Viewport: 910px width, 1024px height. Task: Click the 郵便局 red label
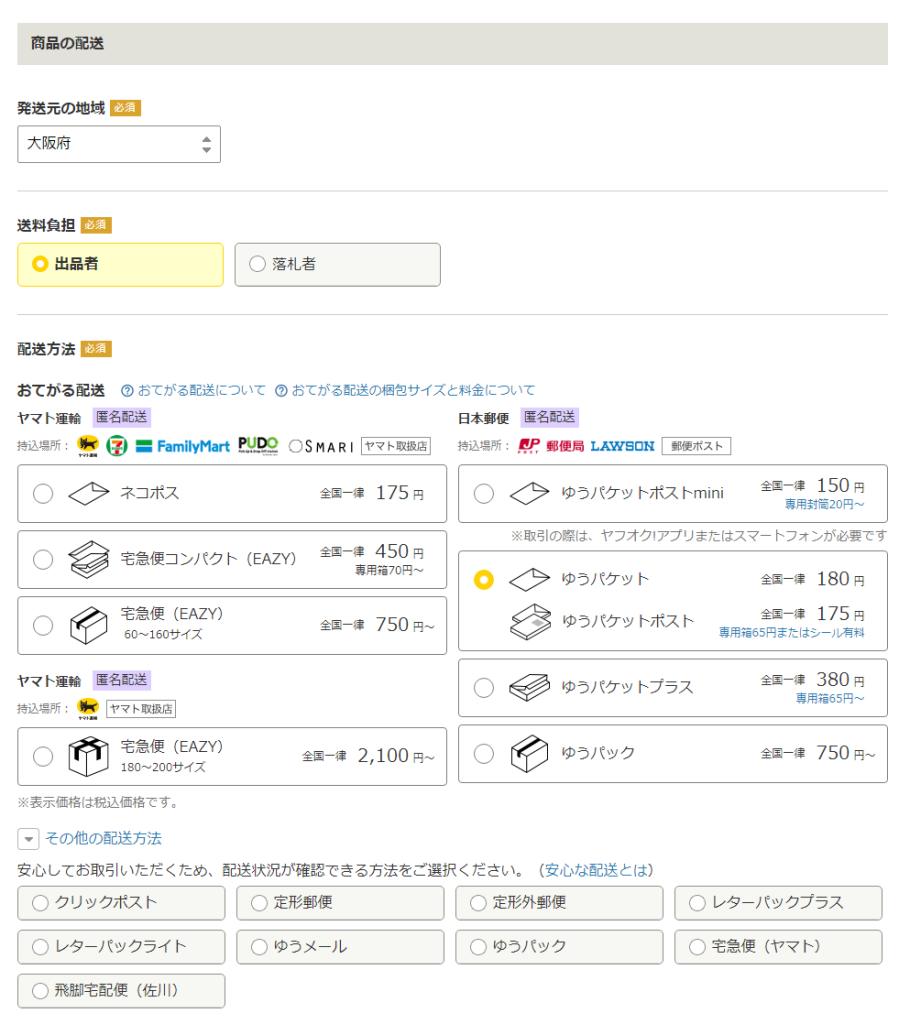coord(565,446)
